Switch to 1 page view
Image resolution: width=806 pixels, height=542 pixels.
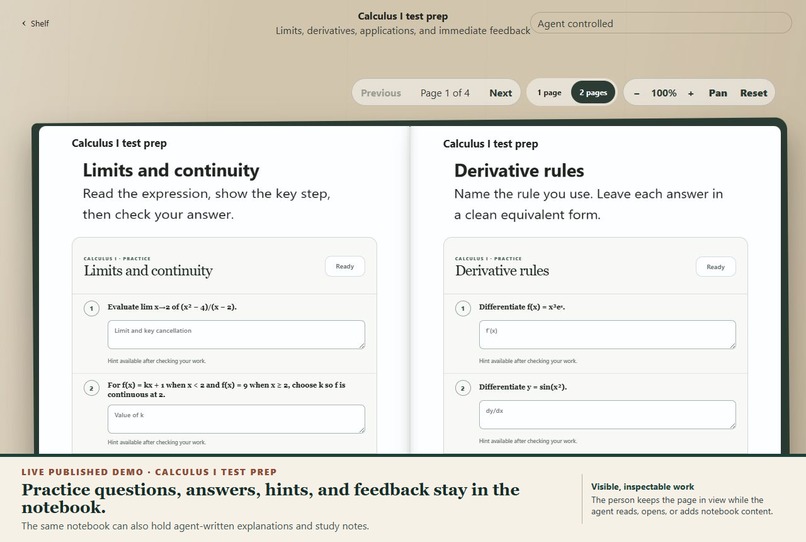(549, 93)
